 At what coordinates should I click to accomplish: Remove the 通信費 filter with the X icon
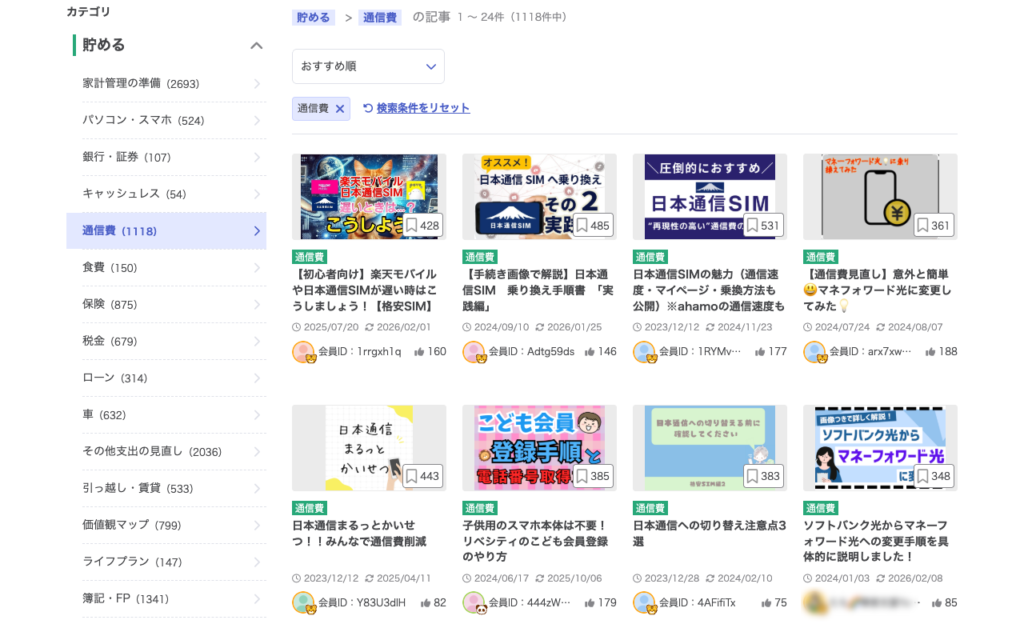(x=340, y=109)
